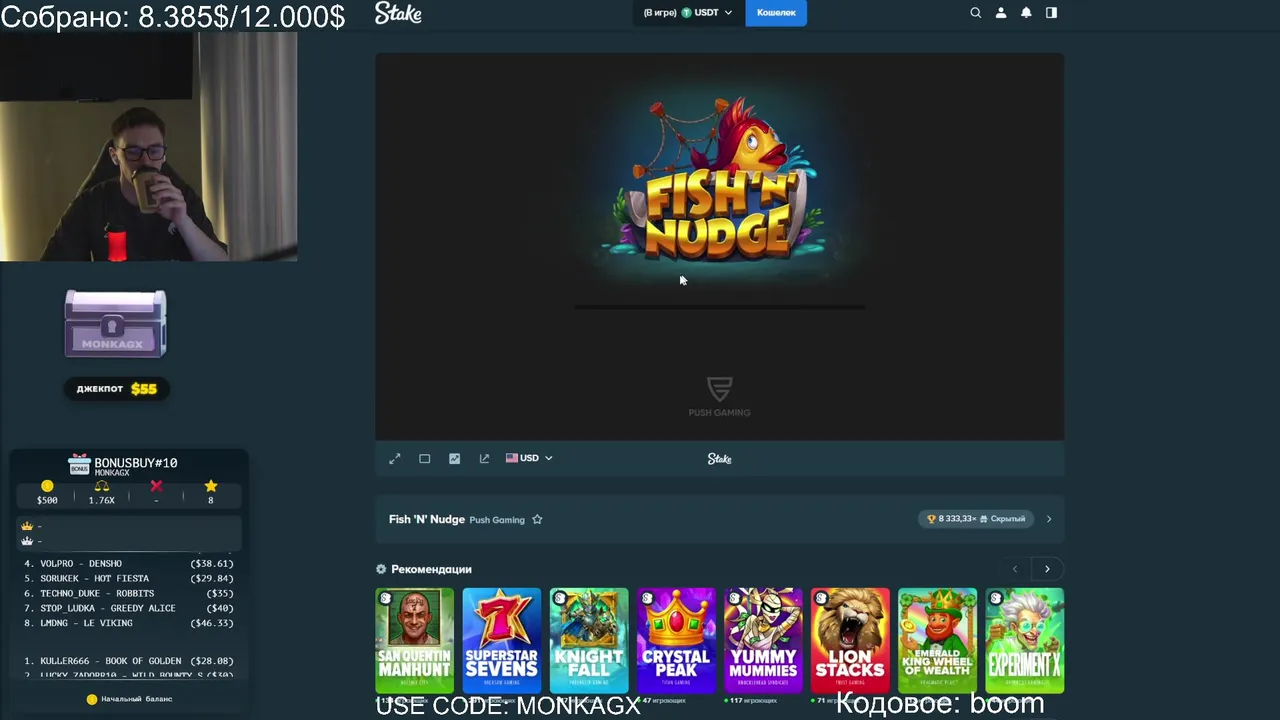
Task: Select KULLER666 - BOOK OF GOLDEN entry
Action: tap(129, 661)
